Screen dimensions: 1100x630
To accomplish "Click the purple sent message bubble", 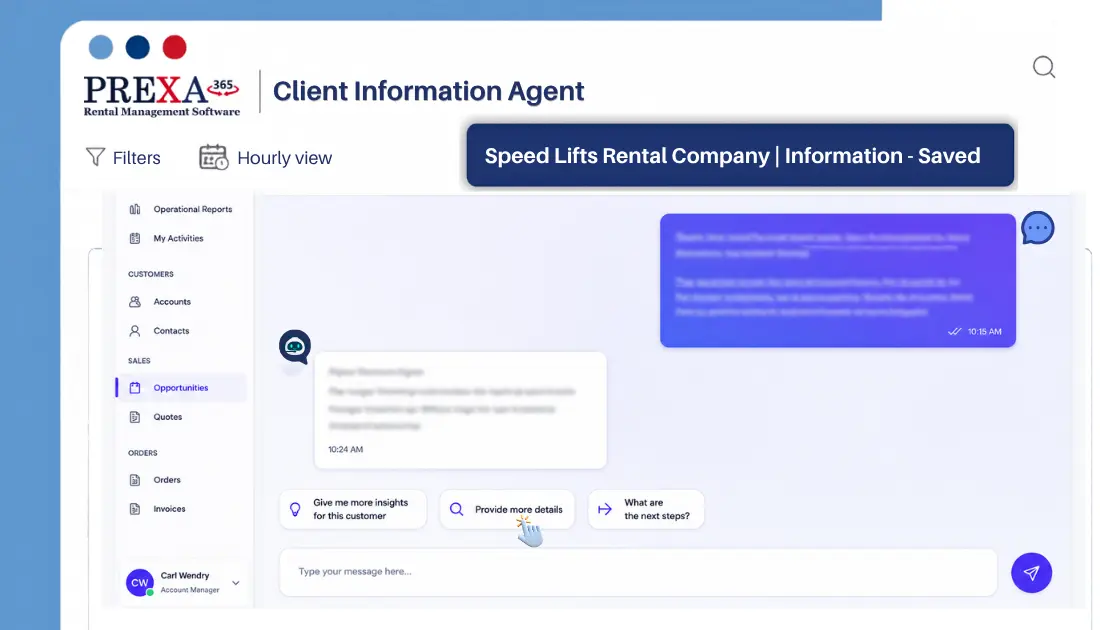I will (838, 281).
